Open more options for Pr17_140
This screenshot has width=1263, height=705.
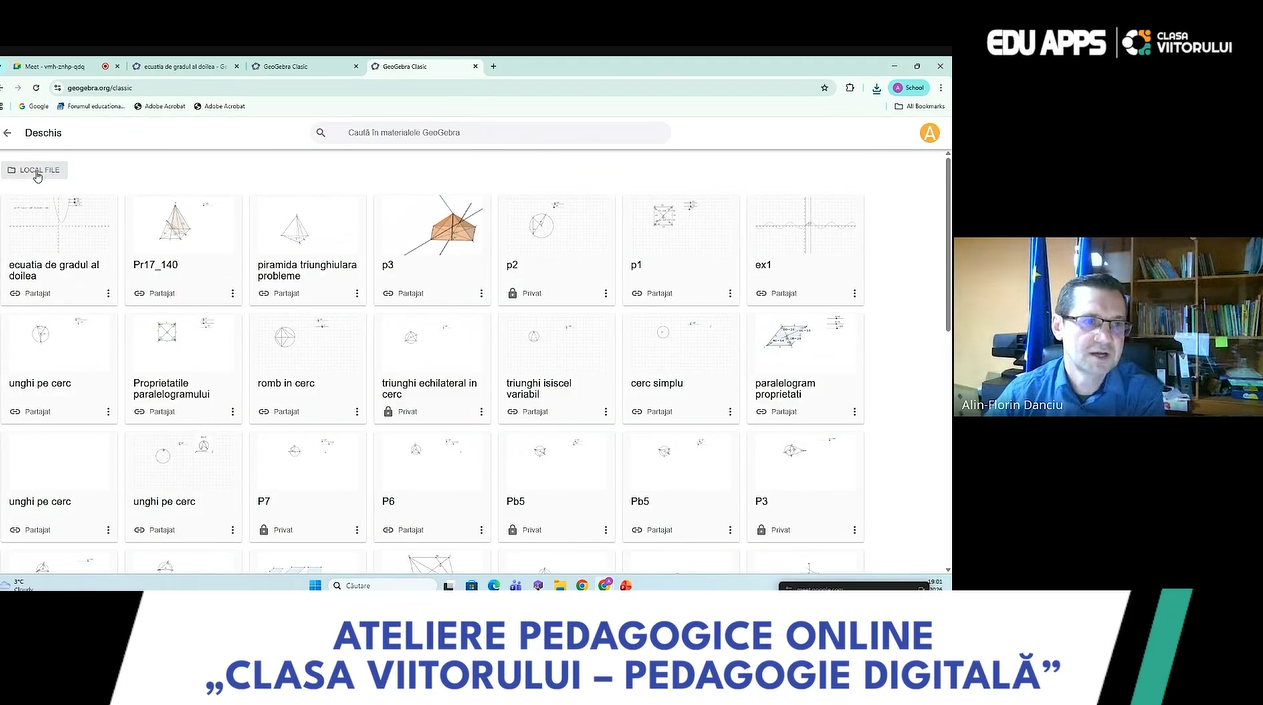pos(233,294)
